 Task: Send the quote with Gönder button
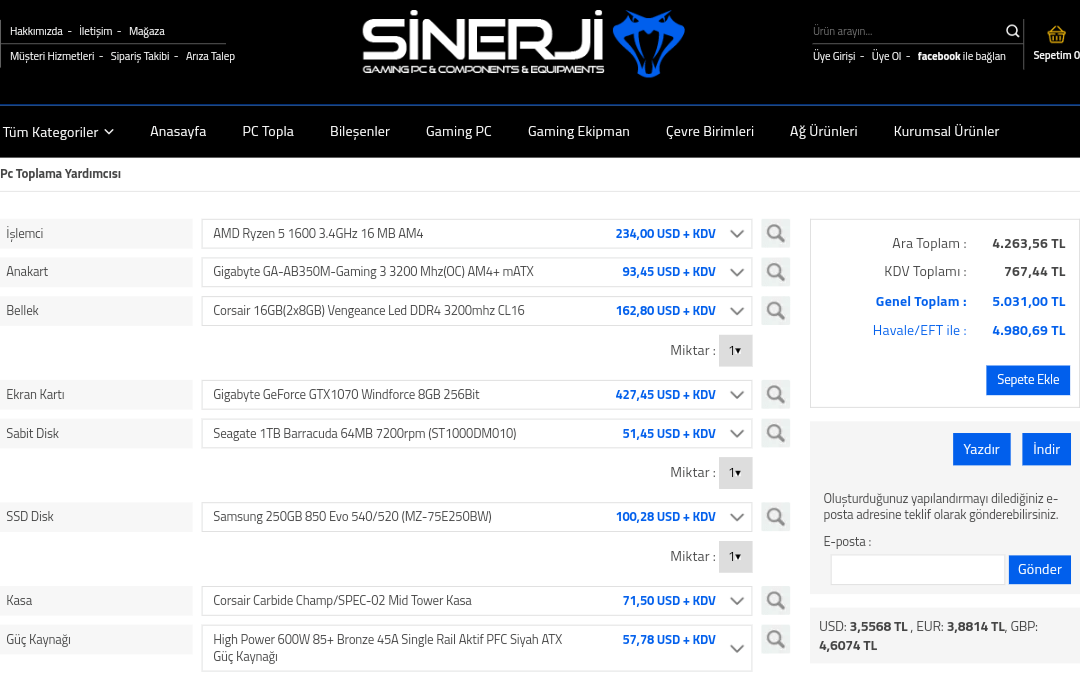pyautogui.click(x=1039, y=570)
